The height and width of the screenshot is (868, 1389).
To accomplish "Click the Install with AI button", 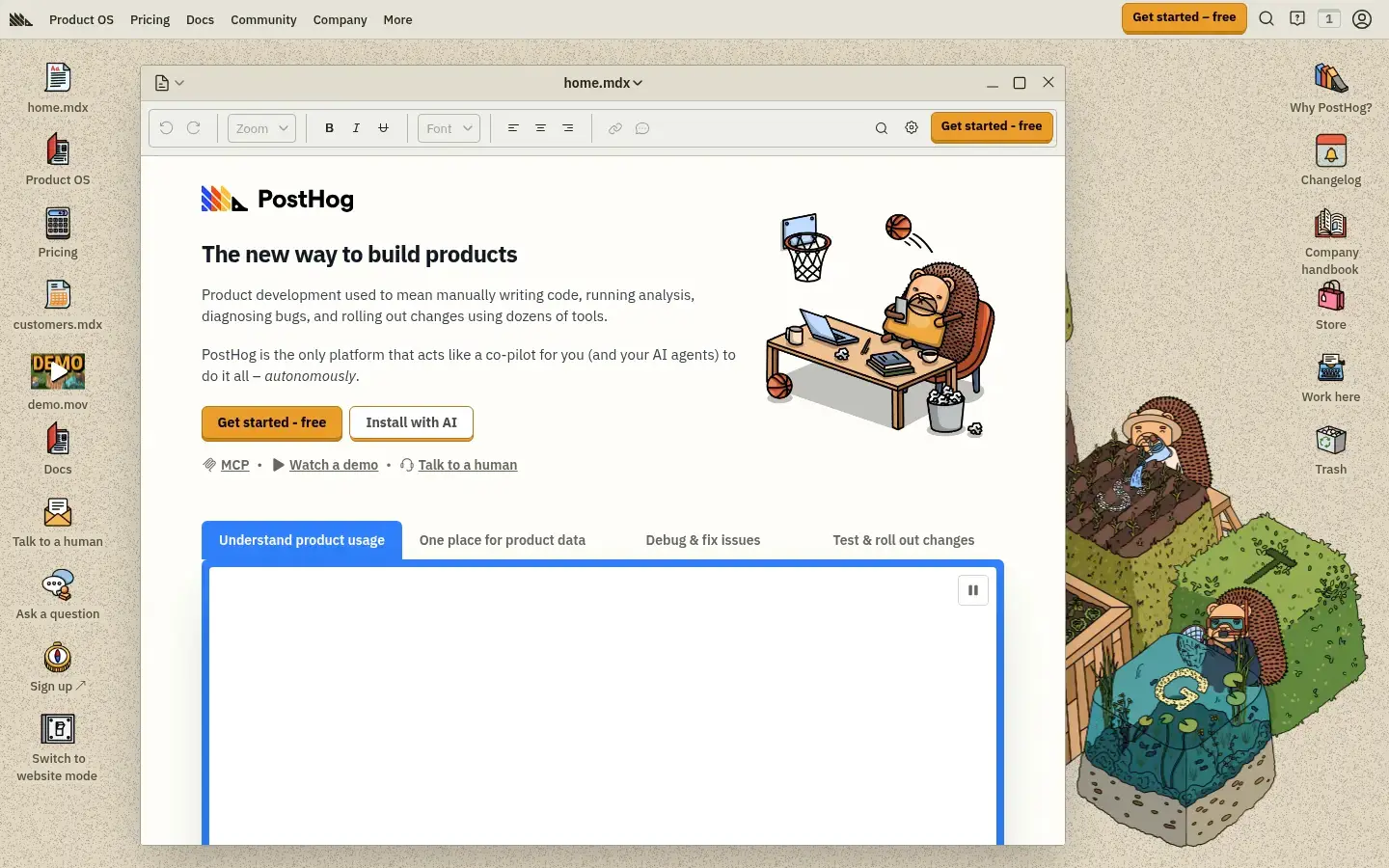I will click(412, 423).
